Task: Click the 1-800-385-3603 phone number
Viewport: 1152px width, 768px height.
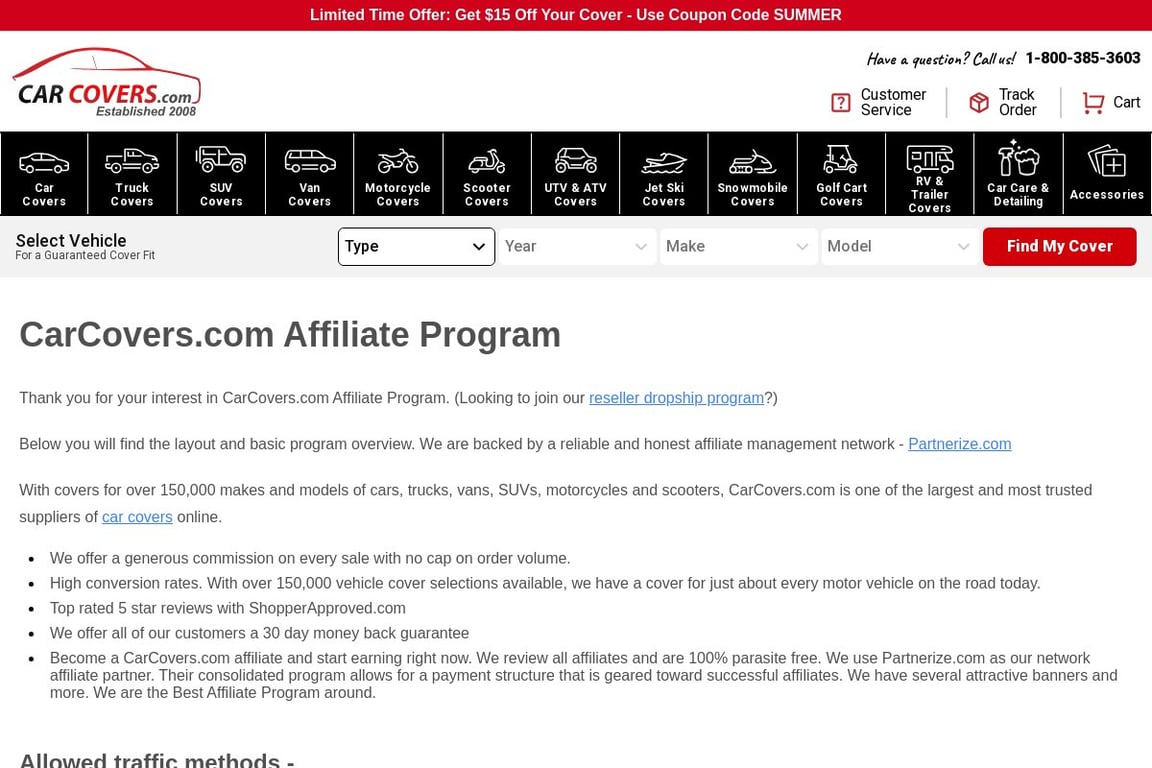Action: coord(1083,58)
